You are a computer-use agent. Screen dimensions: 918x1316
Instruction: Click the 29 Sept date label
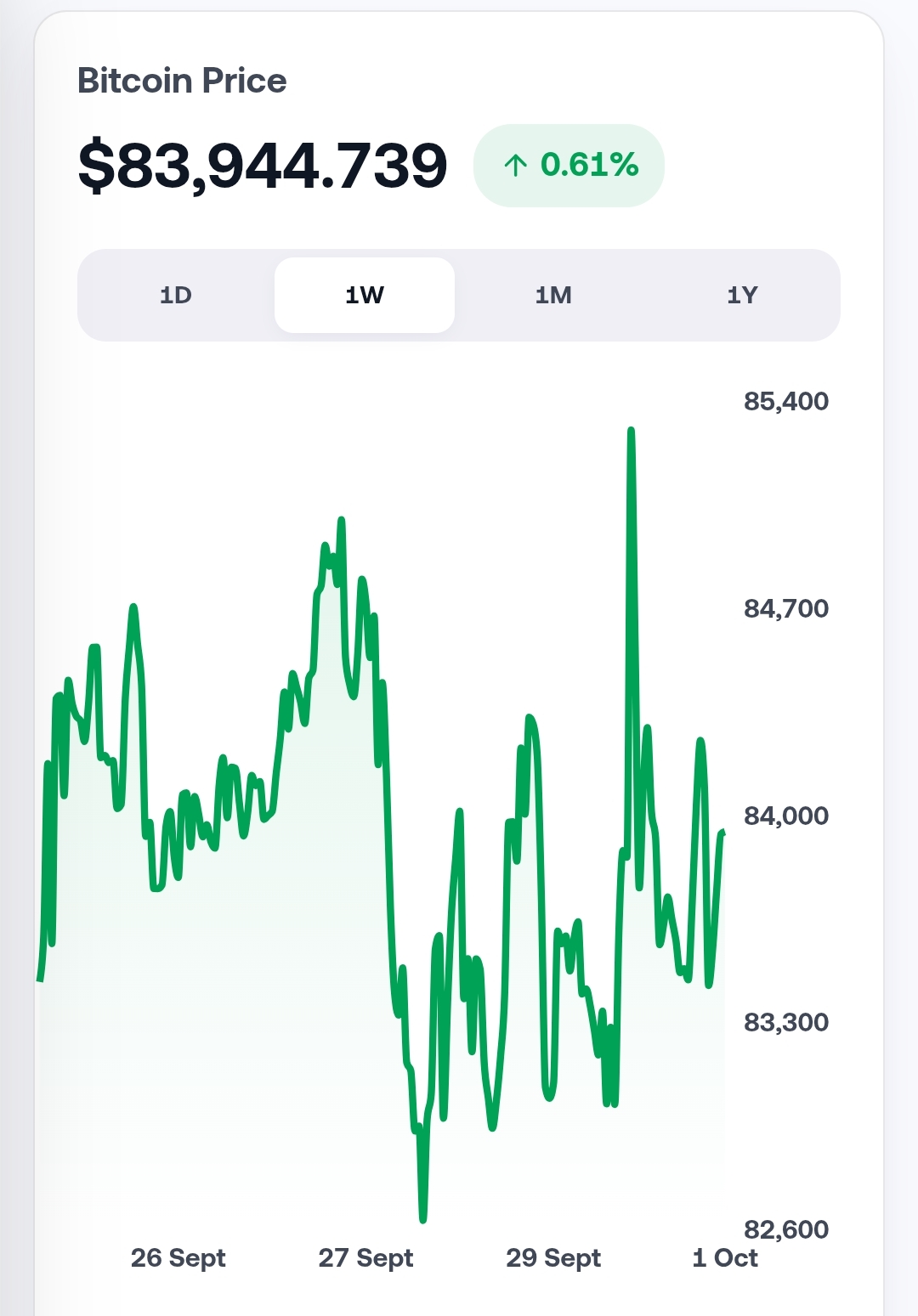553,1258
